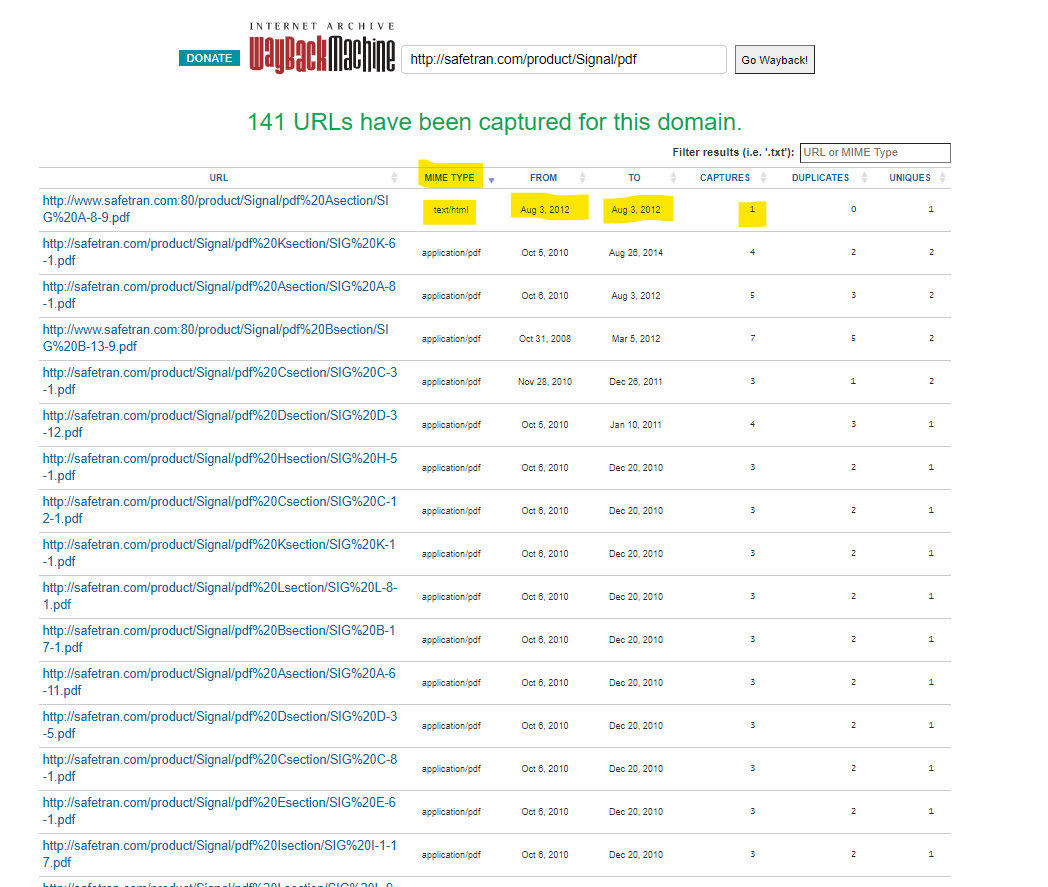Click the 141 URLs captured heading
Screen dimensions: 1048x887
point(495,122)
